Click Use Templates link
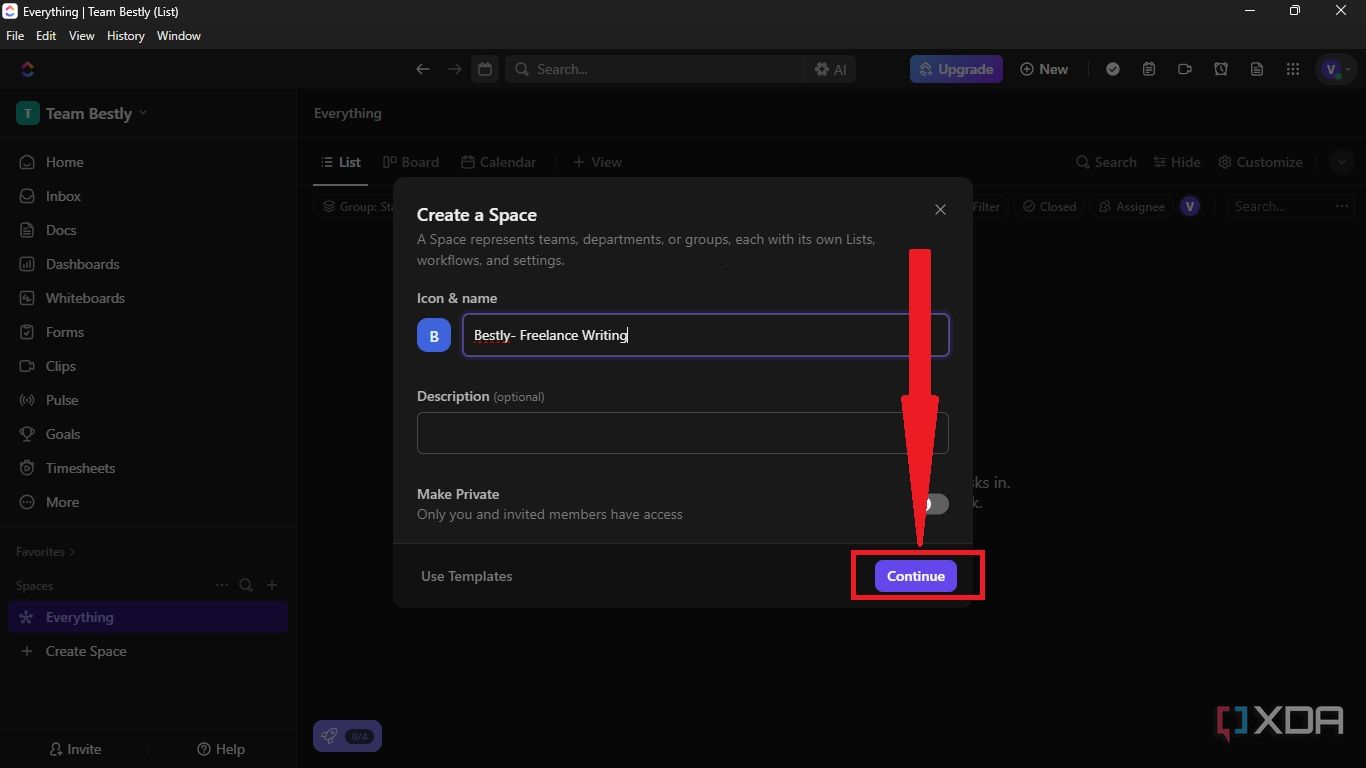Screen dimensions: 1366x768 click(x=466, y=576)
